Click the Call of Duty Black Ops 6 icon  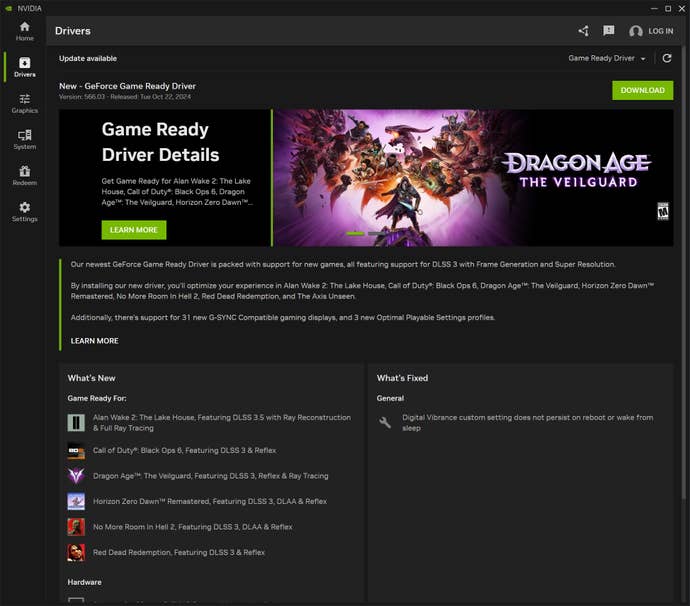click(76, 451)
